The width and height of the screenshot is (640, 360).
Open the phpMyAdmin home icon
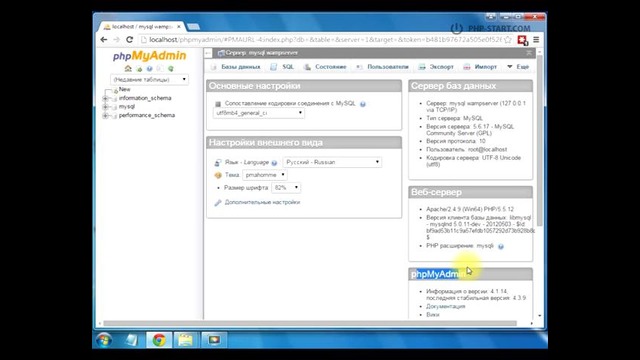pyautogui.click(x=128, y=69)
